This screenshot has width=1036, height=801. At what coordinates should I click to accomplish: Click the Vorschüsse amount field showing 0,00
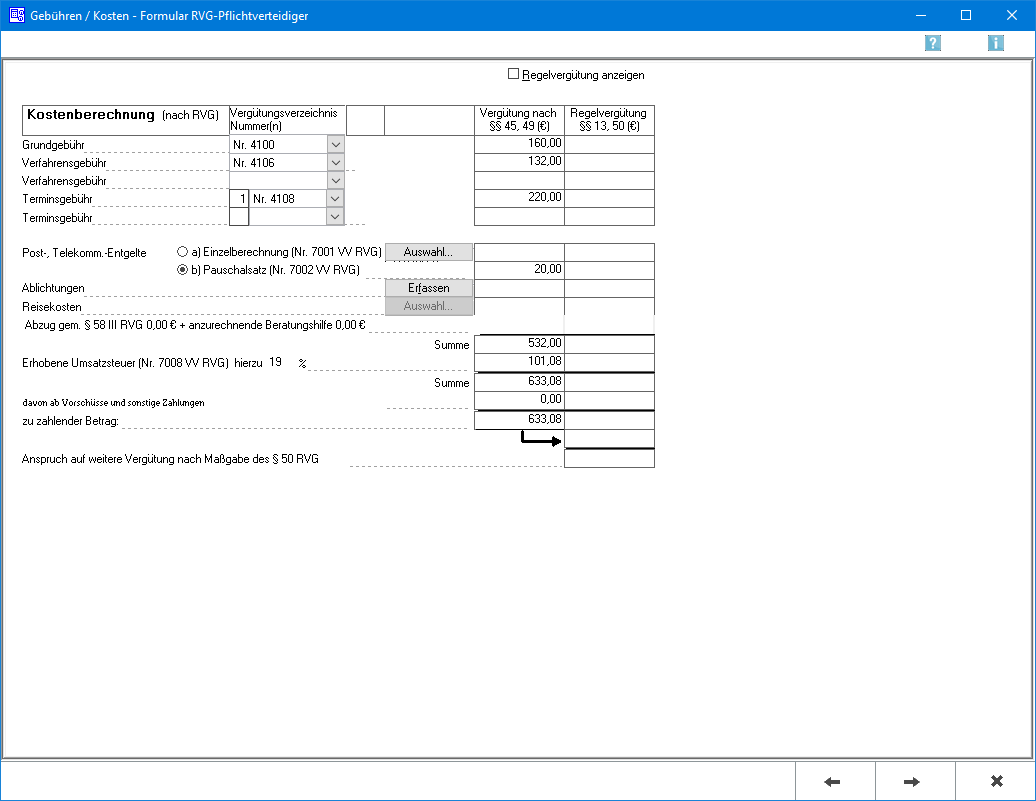[x=519, y=400]
